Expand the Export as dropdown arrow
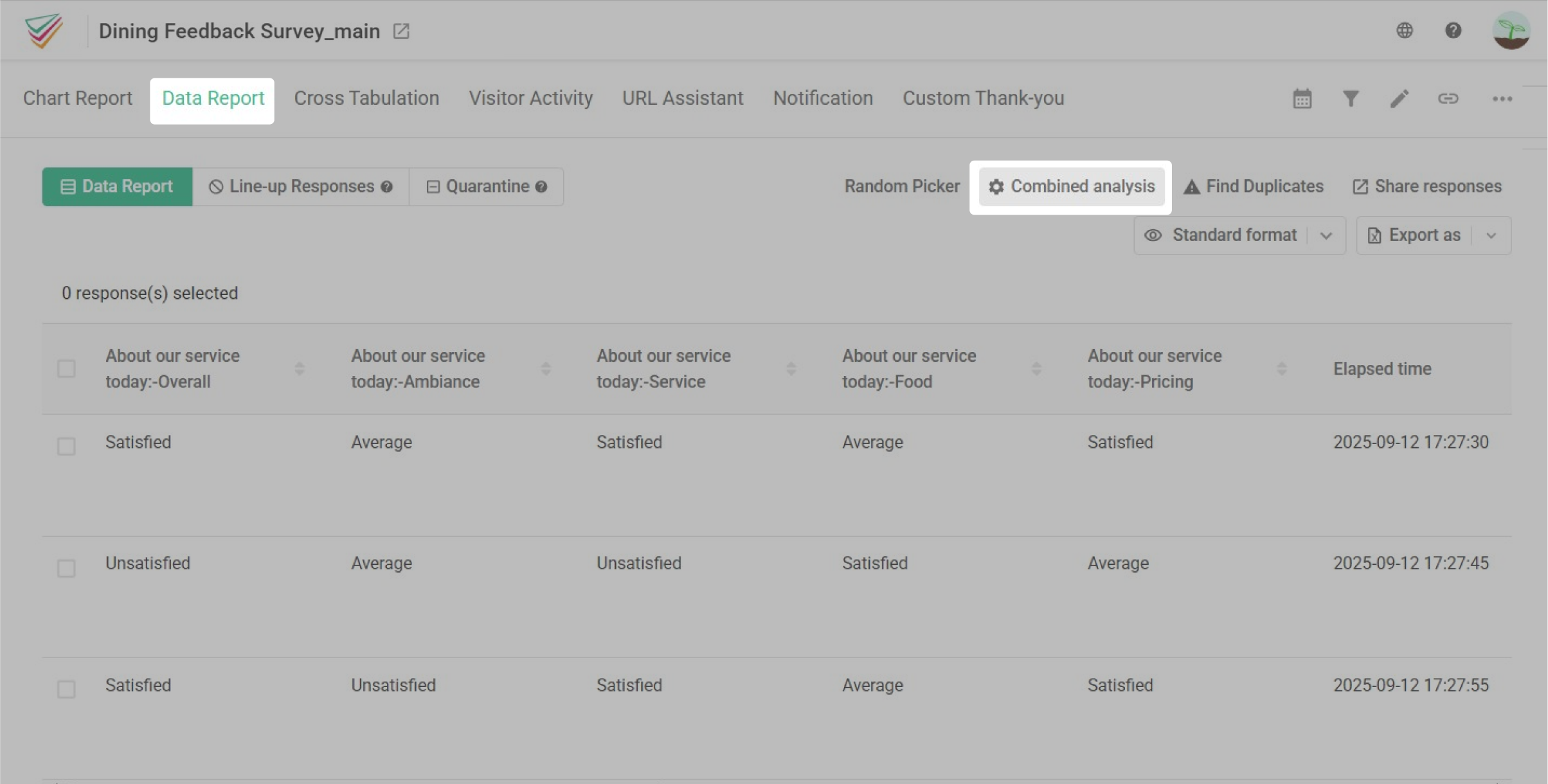The height and width of the screenshot is (784, 1548). tap(1491, 236)
